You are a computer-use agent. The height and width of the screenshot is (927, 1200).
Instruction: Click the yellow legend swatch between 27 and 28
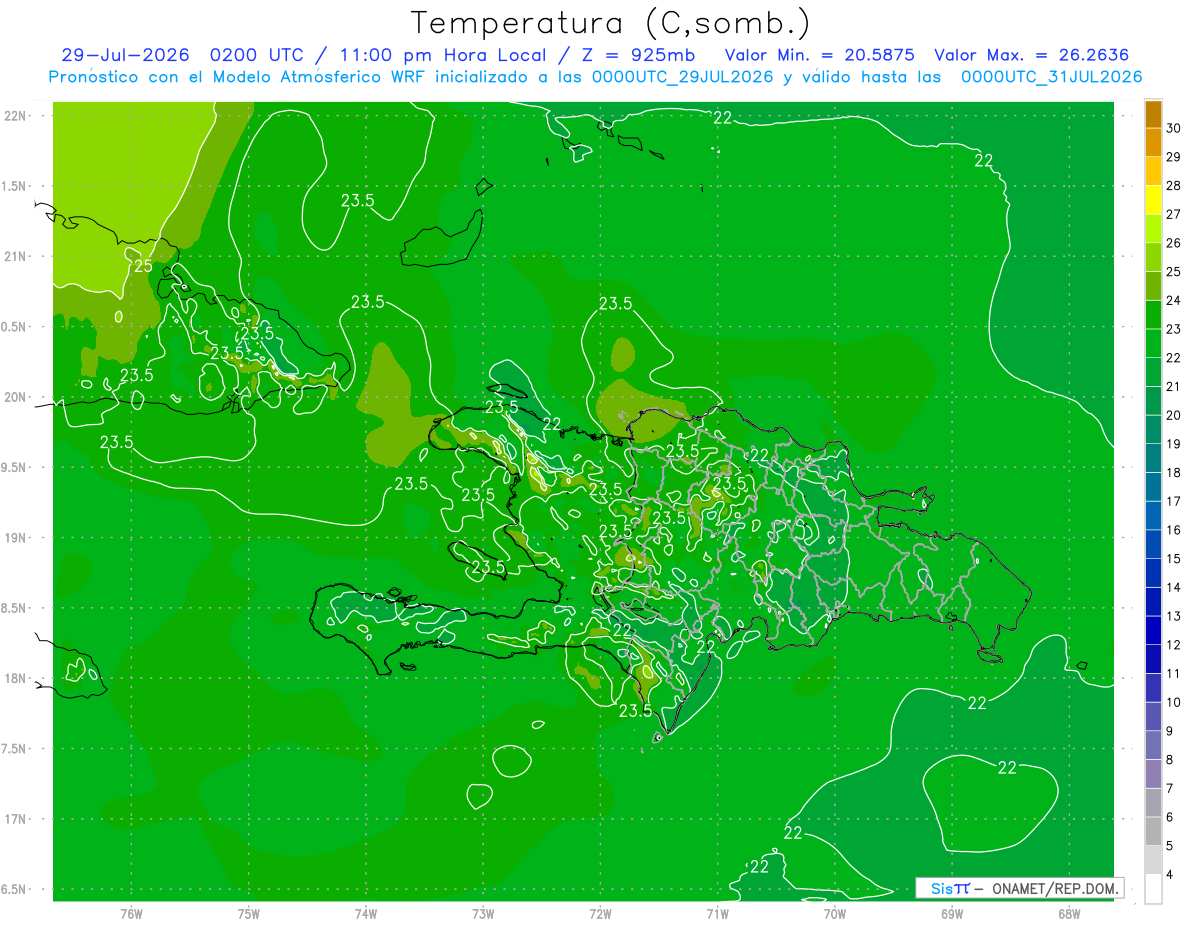1153,200
